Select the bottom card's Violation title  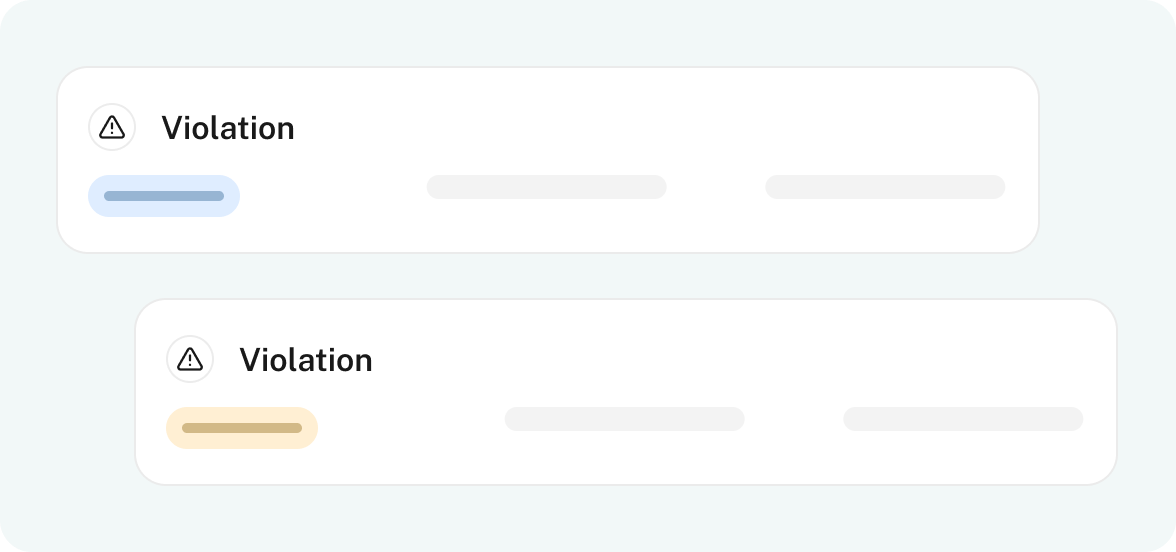[306, 360]
